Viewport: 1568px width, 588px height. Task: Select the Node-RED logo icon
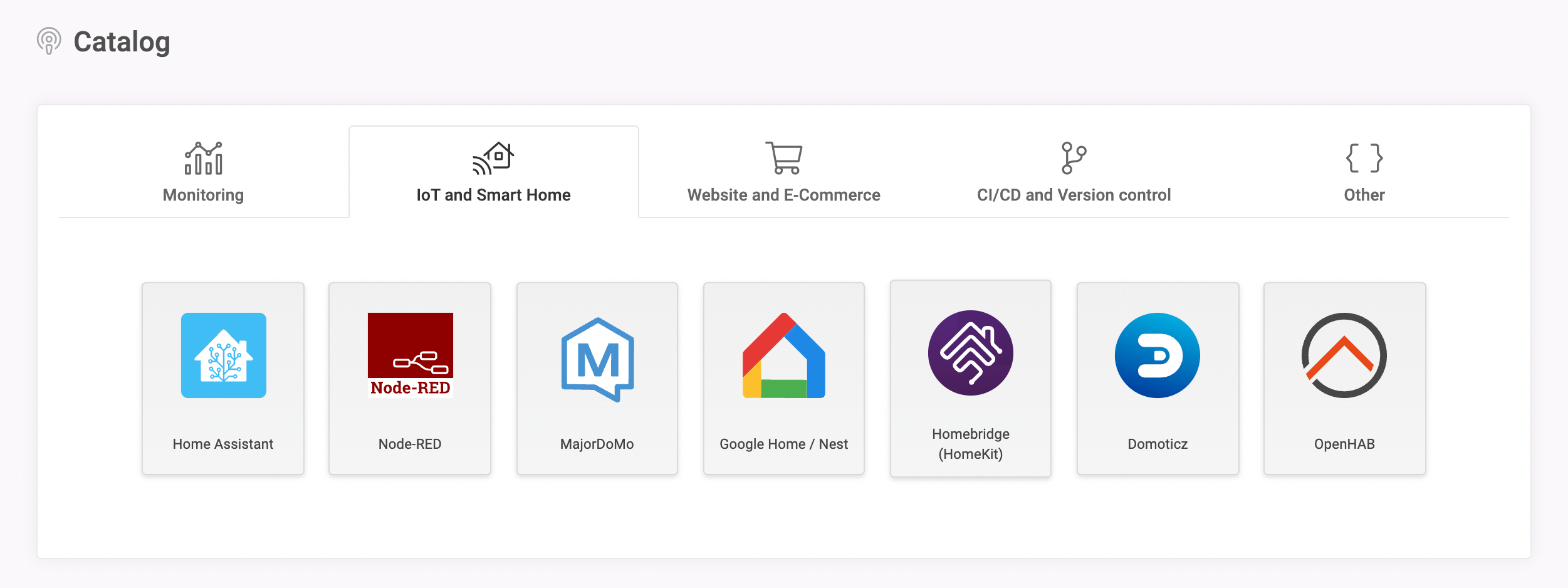click(410, 355)
